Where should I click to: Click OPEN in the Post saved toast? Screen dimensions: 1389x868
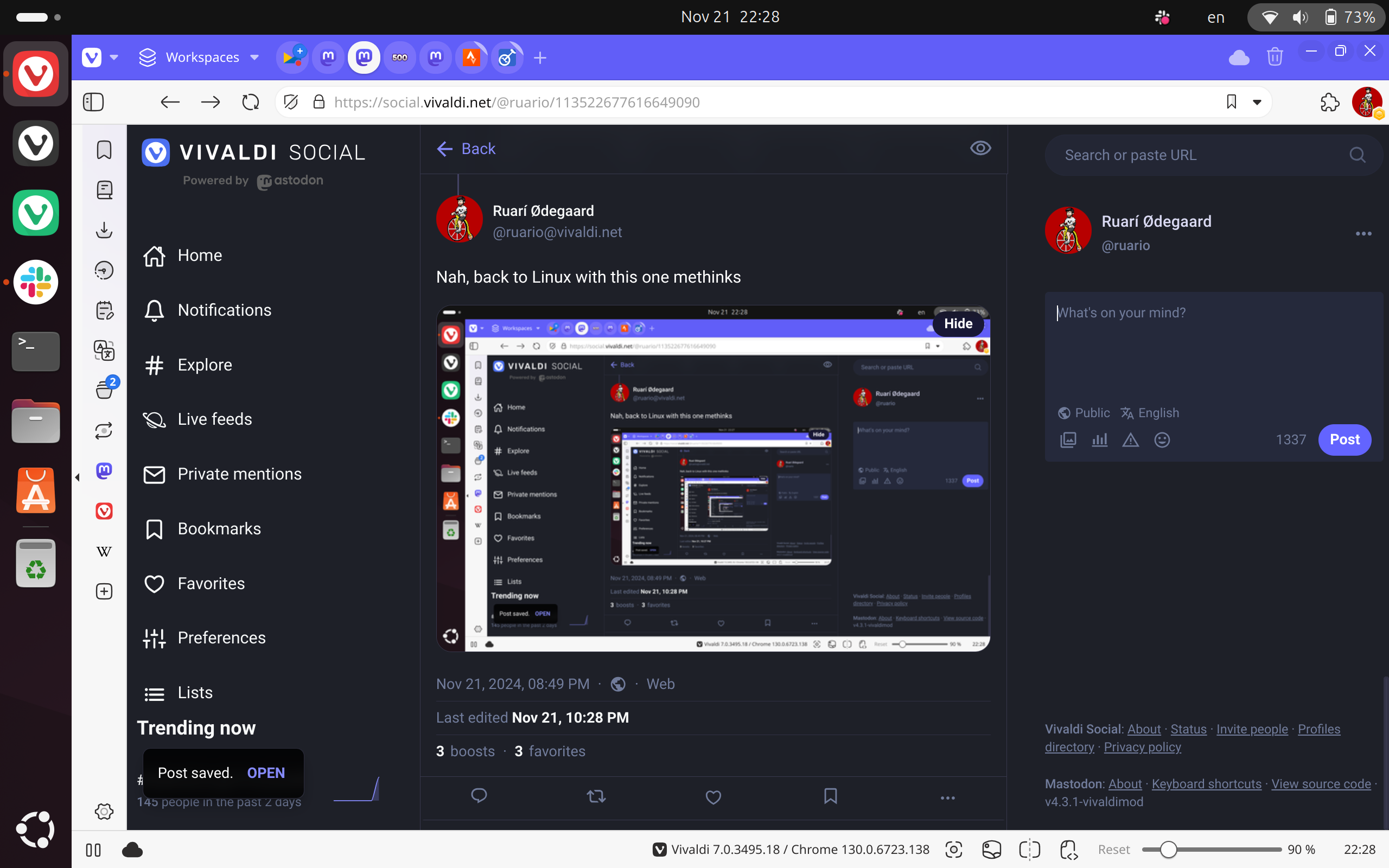click(x=266, y=773)
